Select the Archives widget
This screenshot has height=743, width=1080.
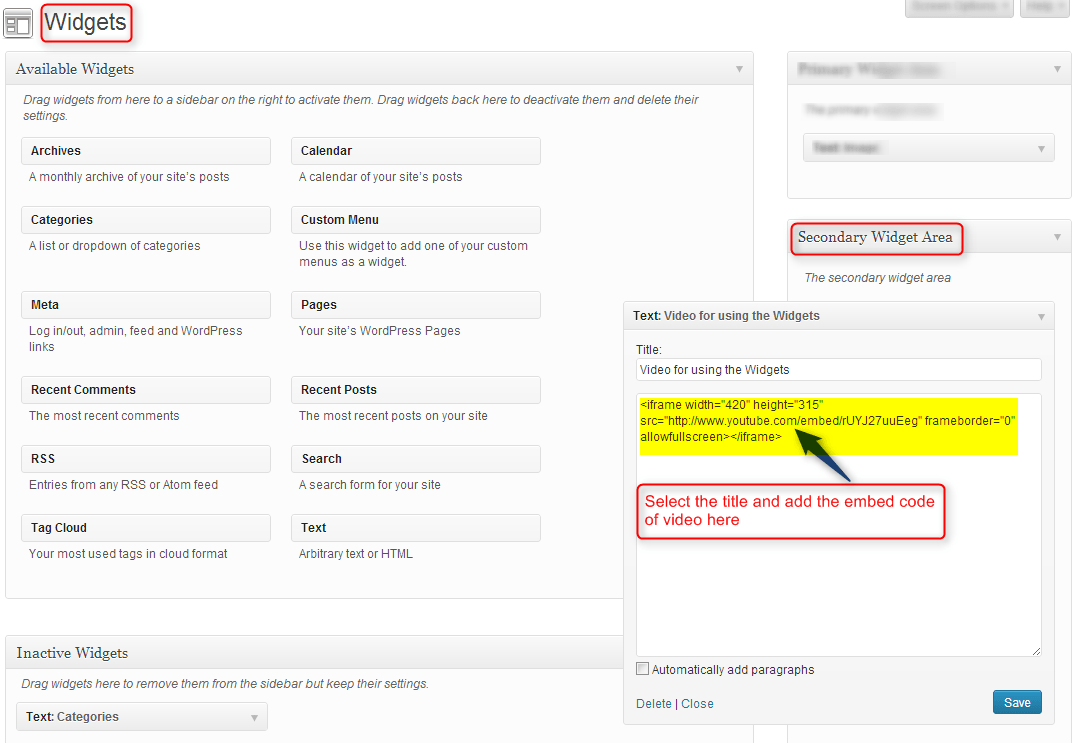point(145,151)
